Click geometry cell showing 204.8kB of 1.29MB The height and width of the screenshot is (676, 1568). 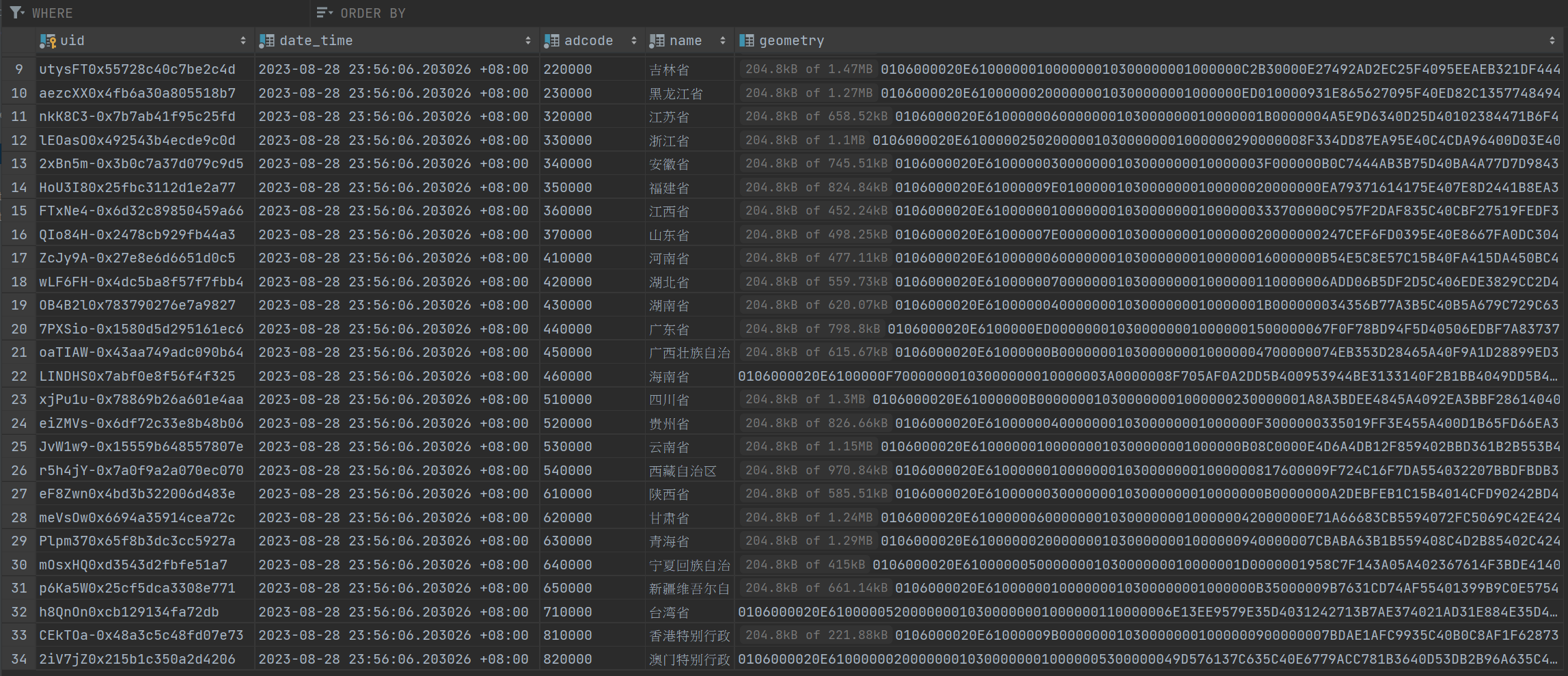1150,541
